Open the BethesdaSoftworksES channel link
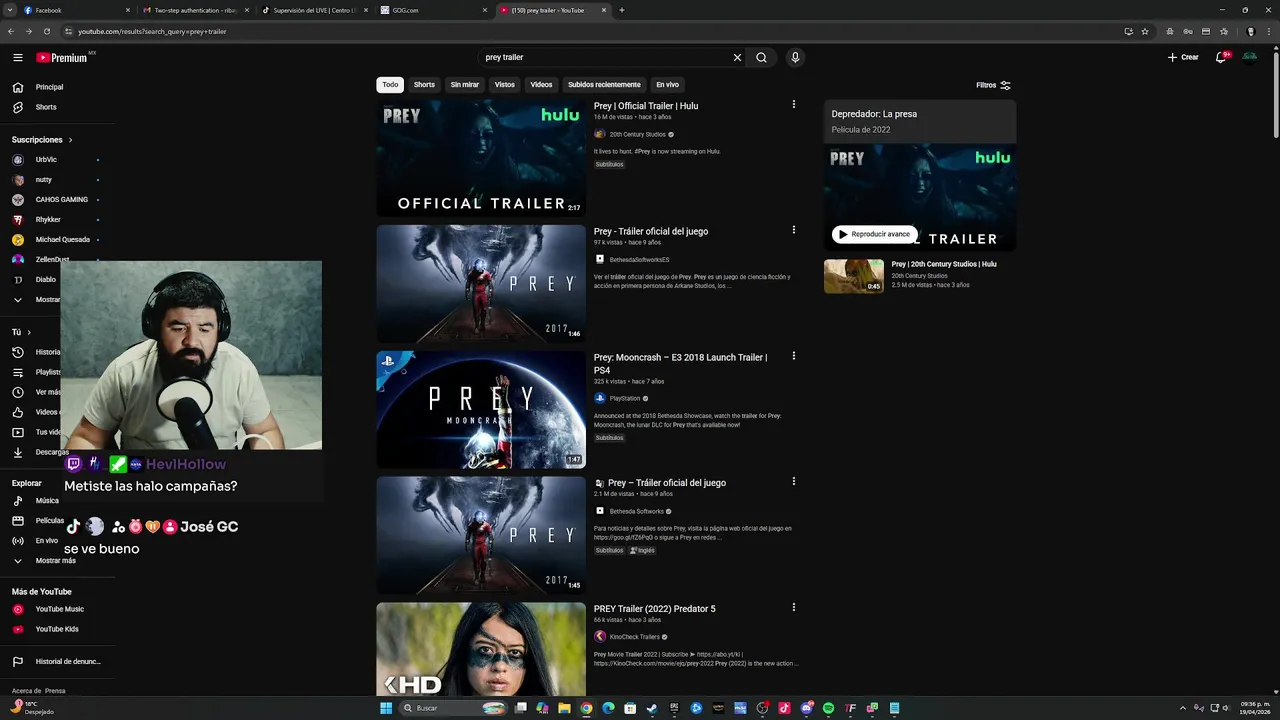The width and height of the screenshot is (1280, 720). (639, 260)
